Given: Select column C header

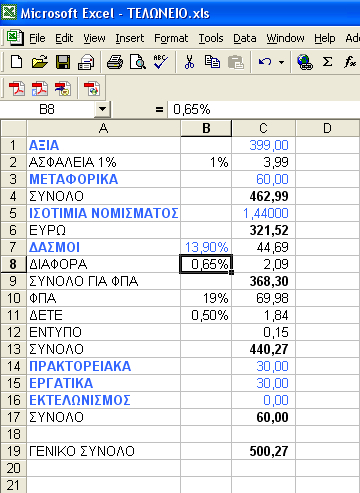Looking at the screenshot, I should 263,128.
